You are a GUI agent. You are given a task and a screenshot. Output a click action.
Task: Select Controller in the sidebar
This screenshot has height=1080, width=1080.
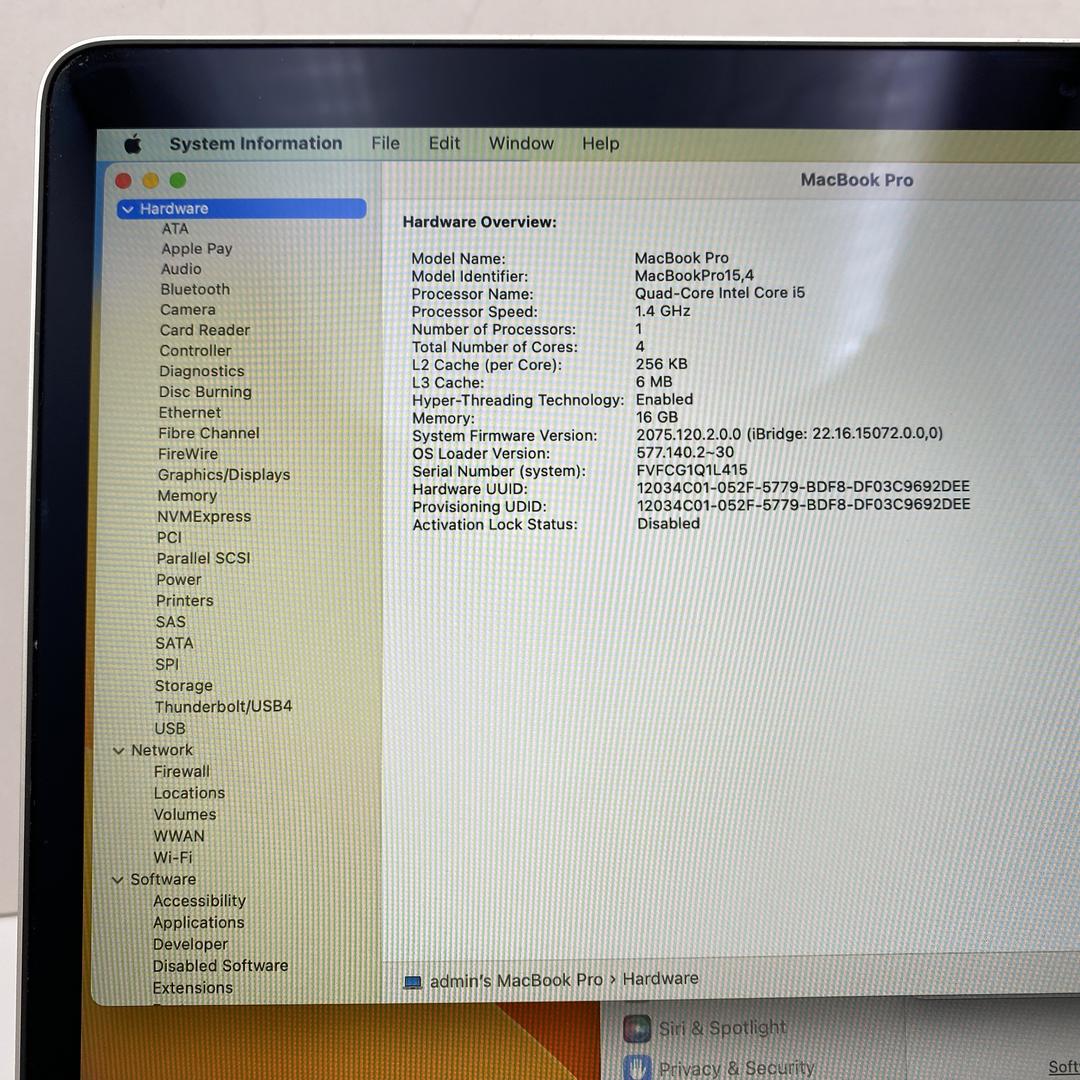pyautogui.click(x=196, y=351)
